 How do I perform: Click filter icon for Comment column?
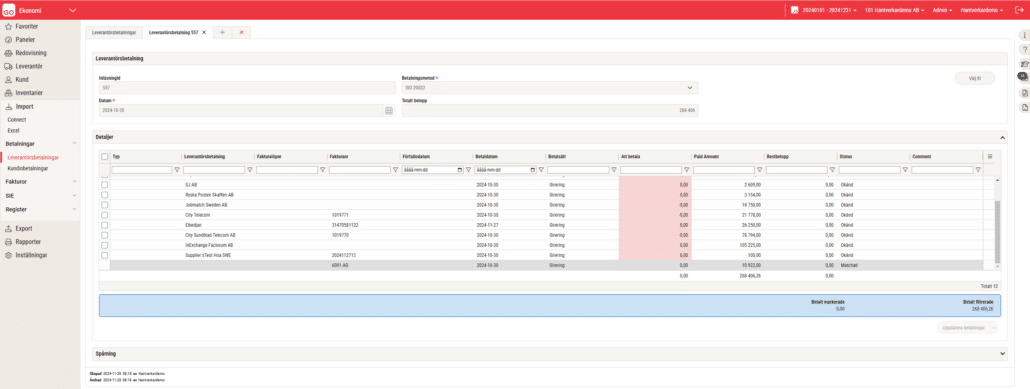tap(978, 170)
